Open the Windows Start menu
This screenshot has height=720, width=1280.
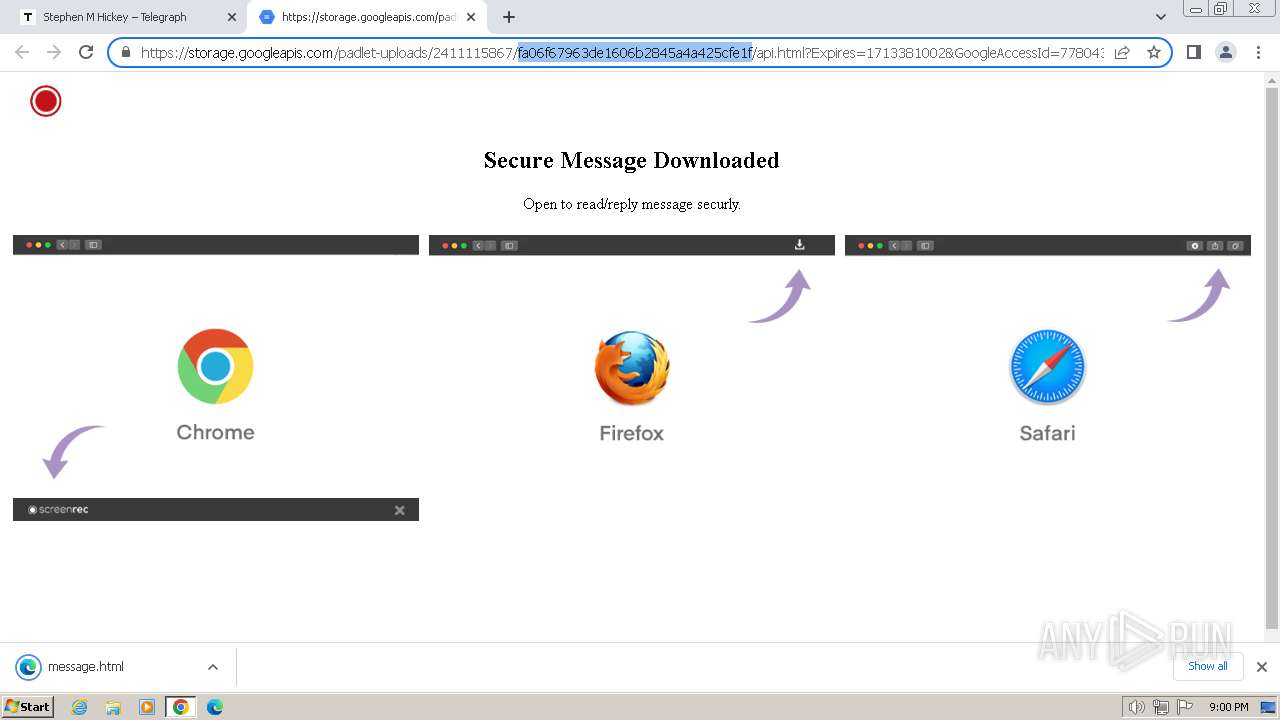pos(27,706)
